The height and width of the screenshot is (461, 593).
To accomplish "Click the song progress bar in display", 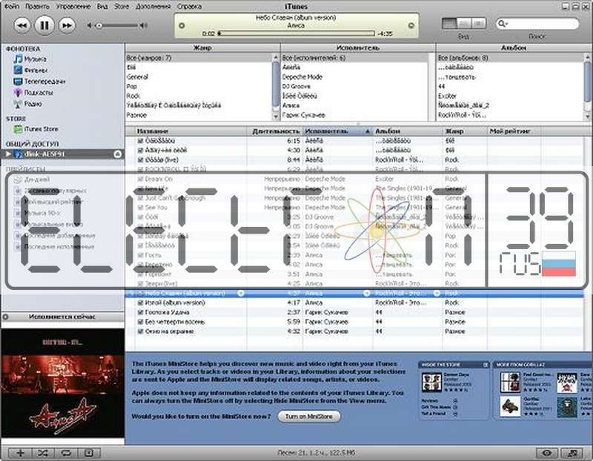I will pyautogui.click(x=296, y=34).
